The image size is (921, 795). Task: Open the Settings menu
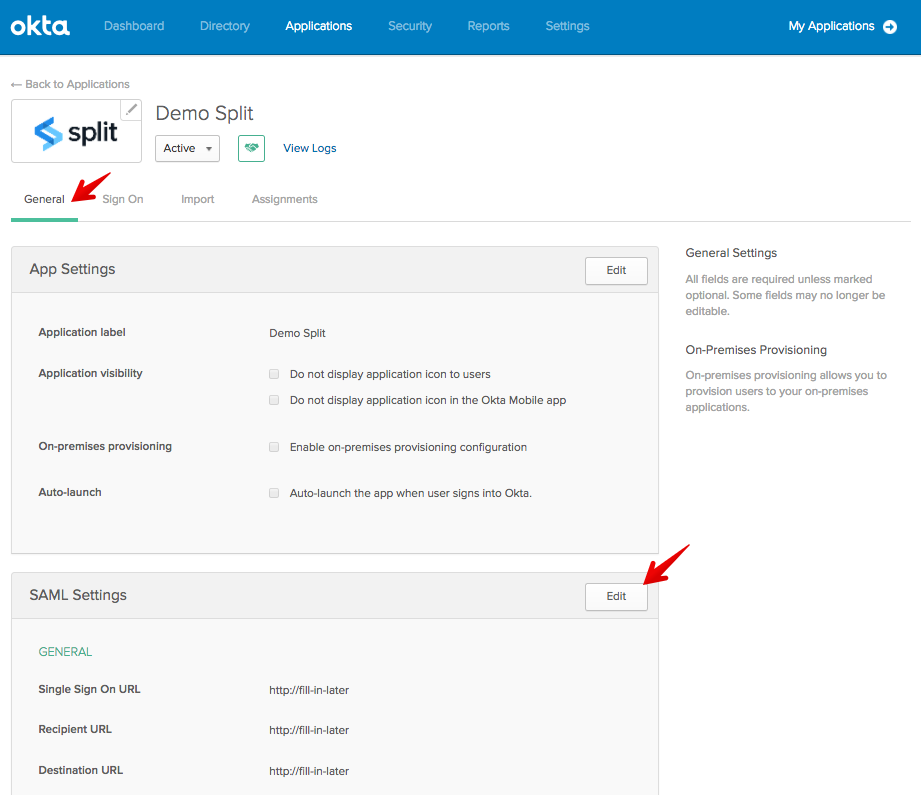click(567, 26)
